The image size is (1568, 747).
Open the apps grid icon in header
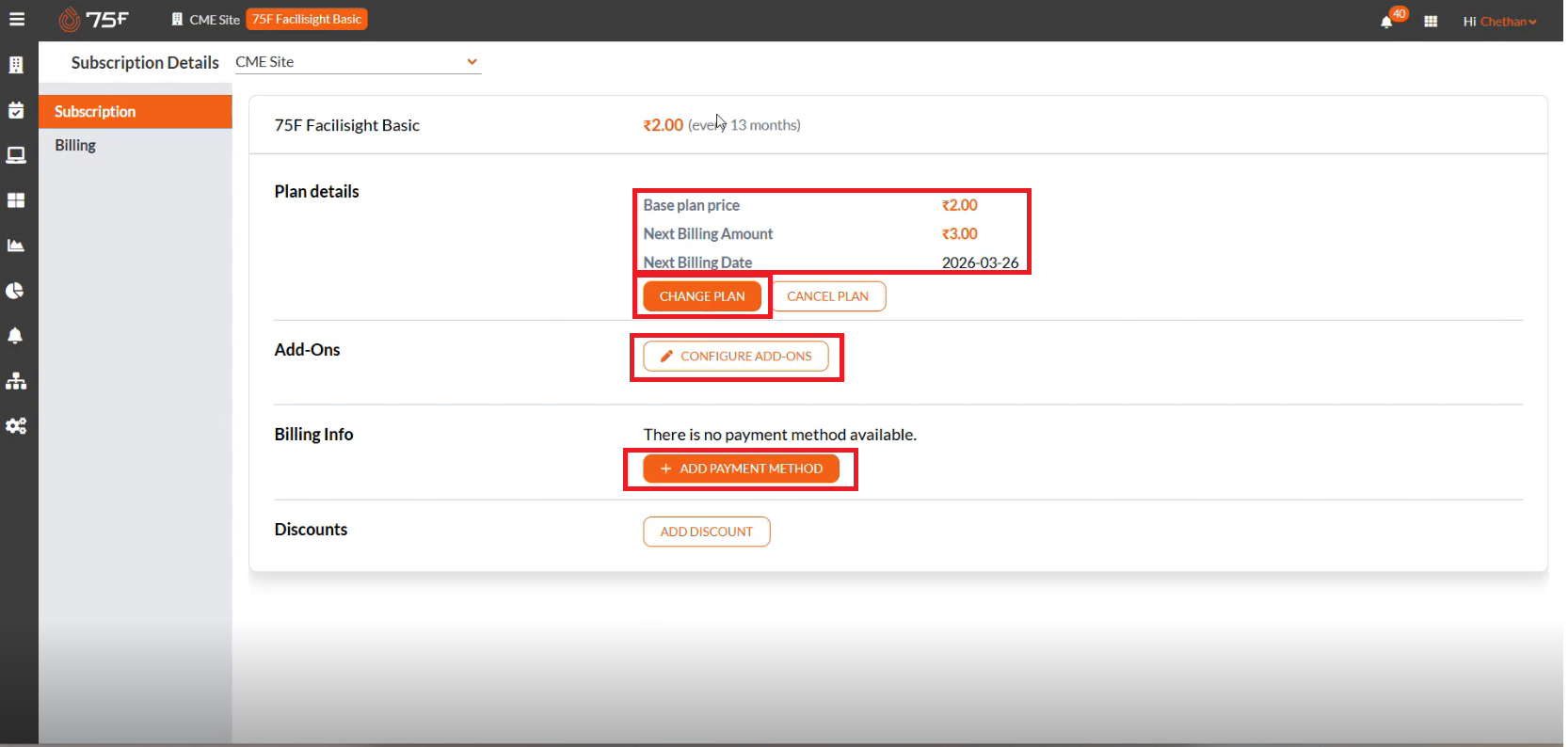[1431, 21]
